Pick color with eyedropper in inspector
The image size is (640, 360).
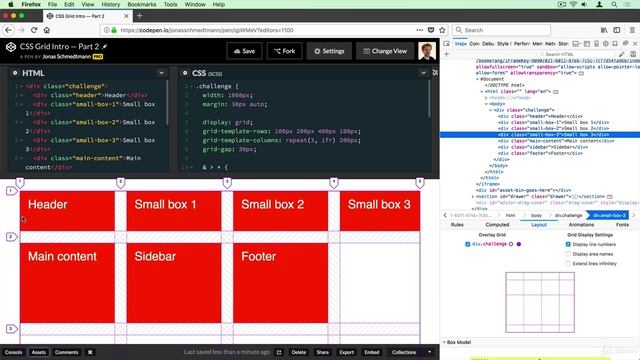(622, 54)
